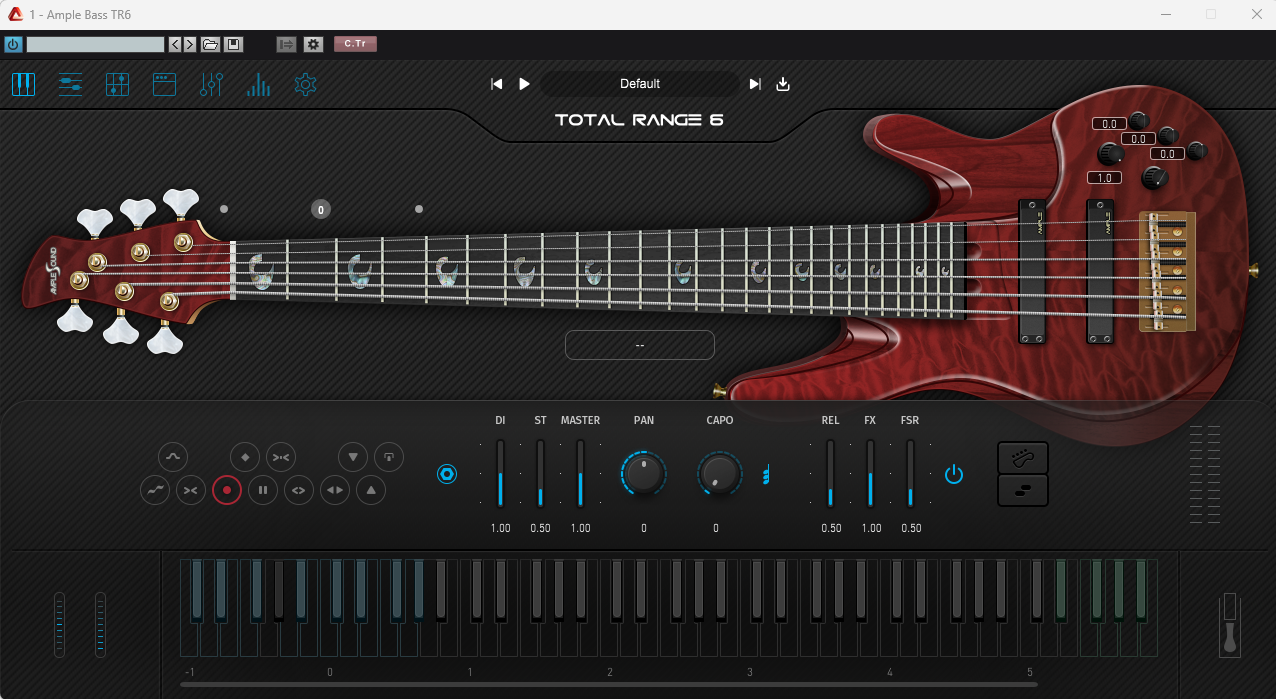
Task: Click the capo marker labeled 0 above fretboard
Action: pyautogui.click(x=320, y=209)
